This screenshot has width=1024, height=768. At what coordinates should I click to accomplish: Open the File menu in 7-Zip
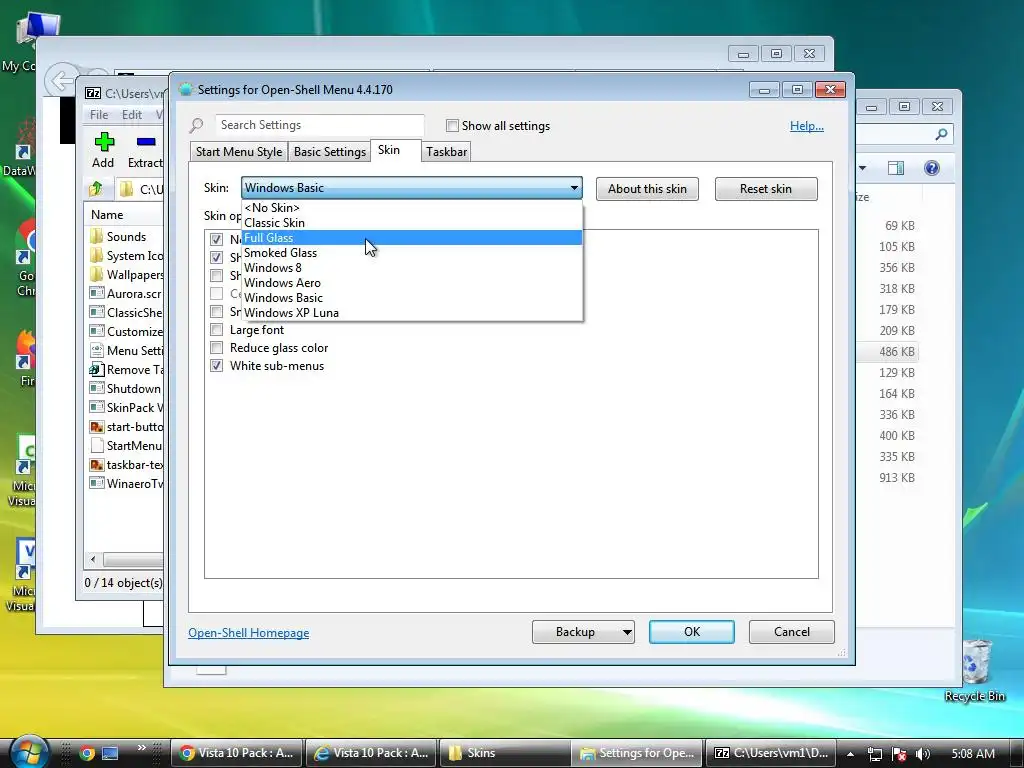click(99, 114)
